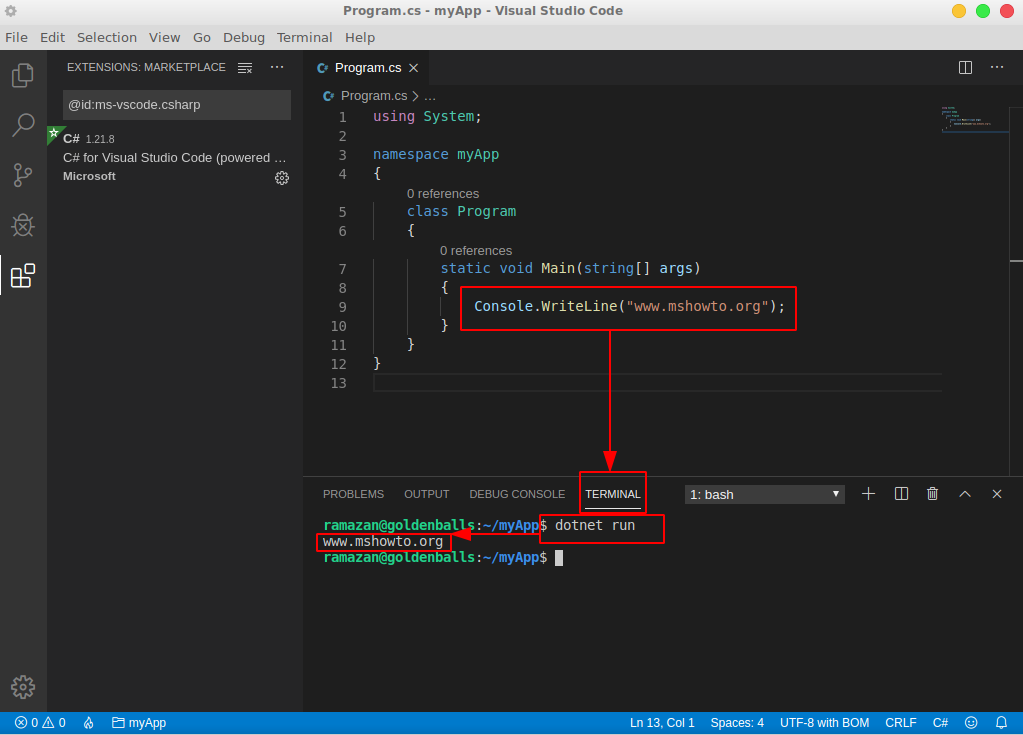
Task: Change encoding UTF-8 with BOM
Action: (x=825, y=723)
